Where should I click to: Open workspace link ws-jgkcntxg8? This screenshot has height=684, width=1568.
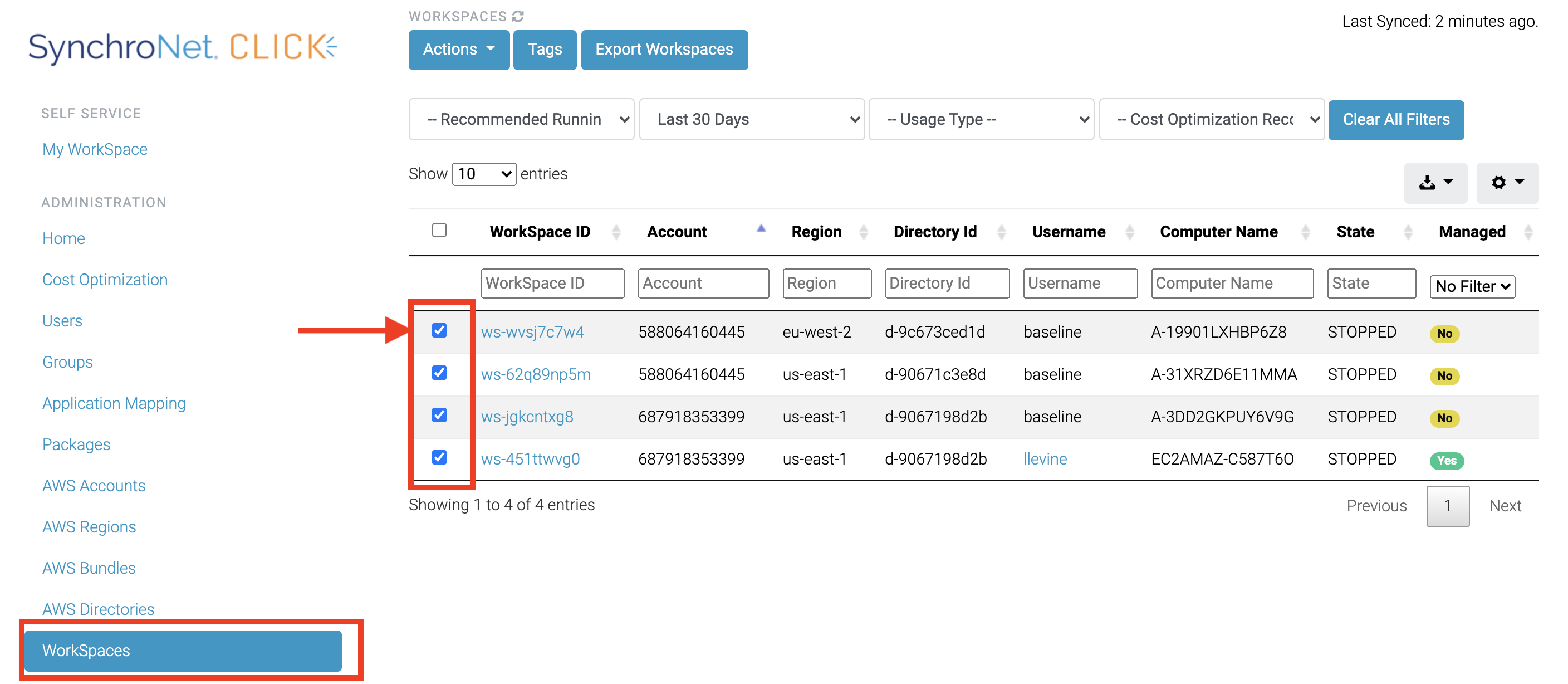click(527, 417)
